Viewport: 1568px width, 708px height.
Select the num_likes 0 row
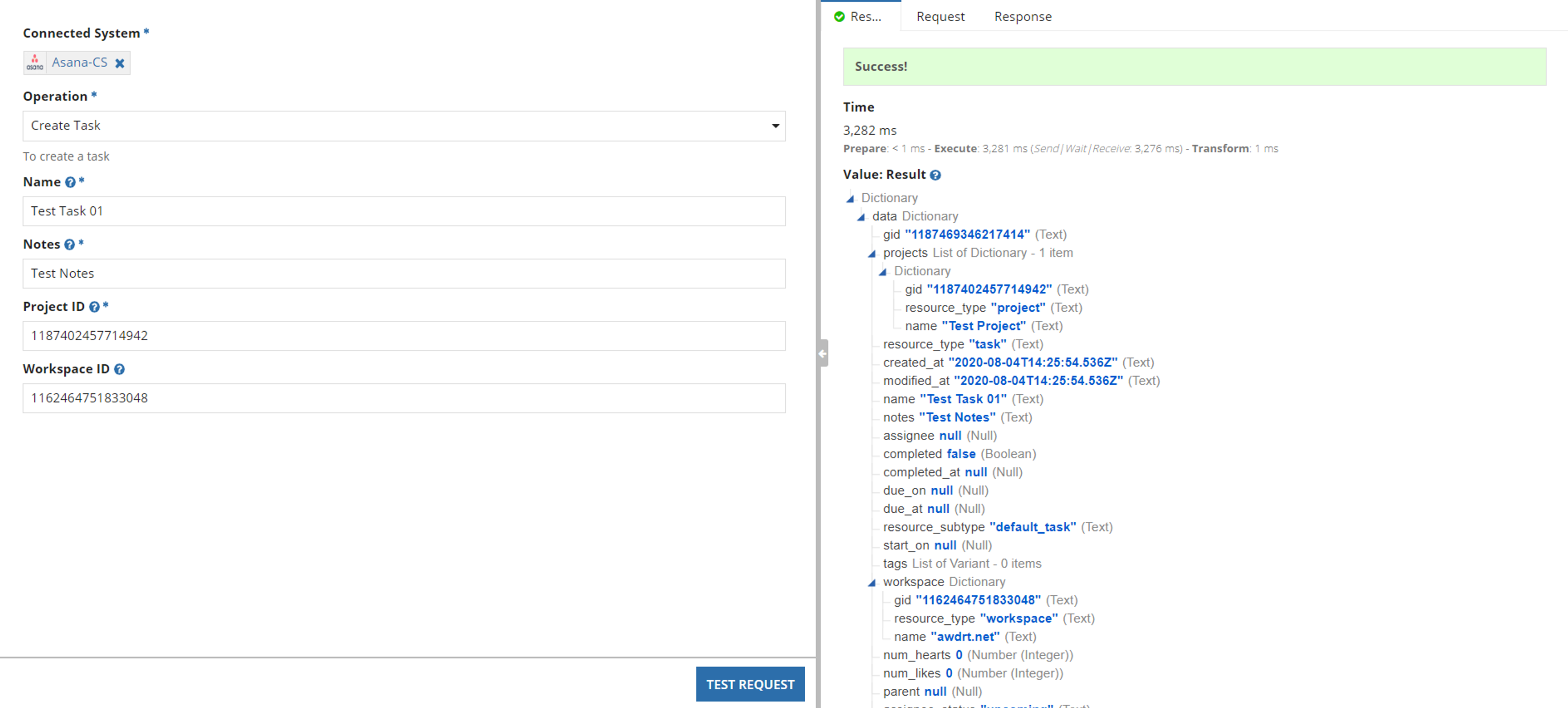[x=973, y=673]
